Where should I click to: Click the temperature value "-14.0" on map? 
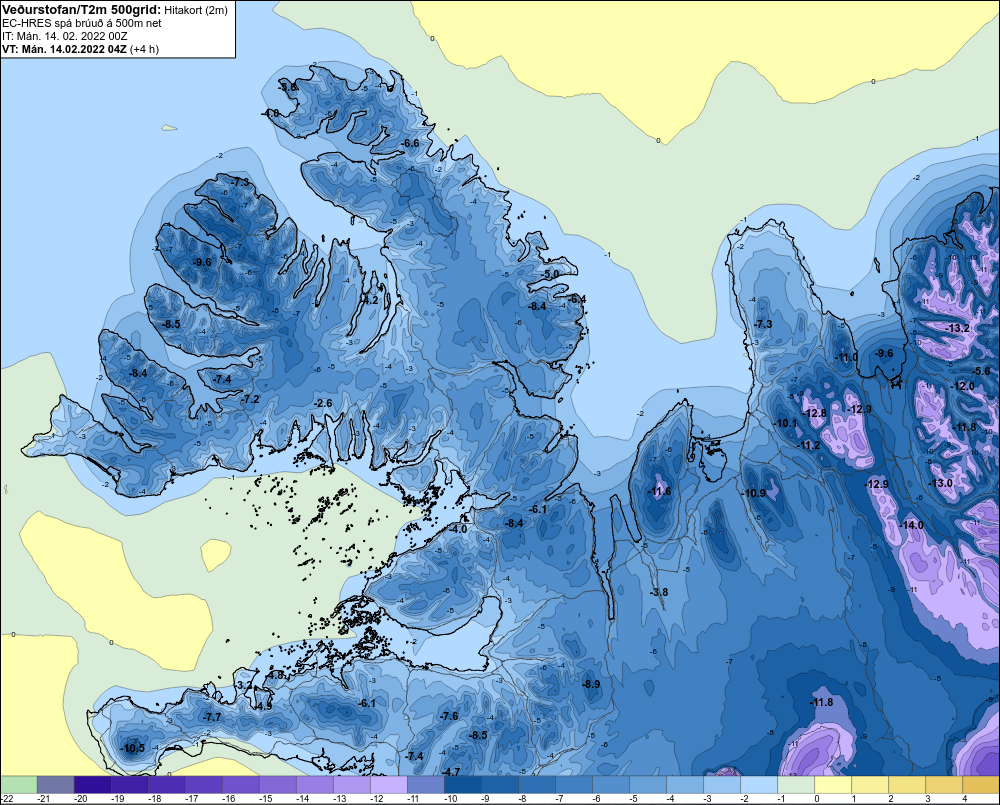pyautogui.click(x=912, y=525)
